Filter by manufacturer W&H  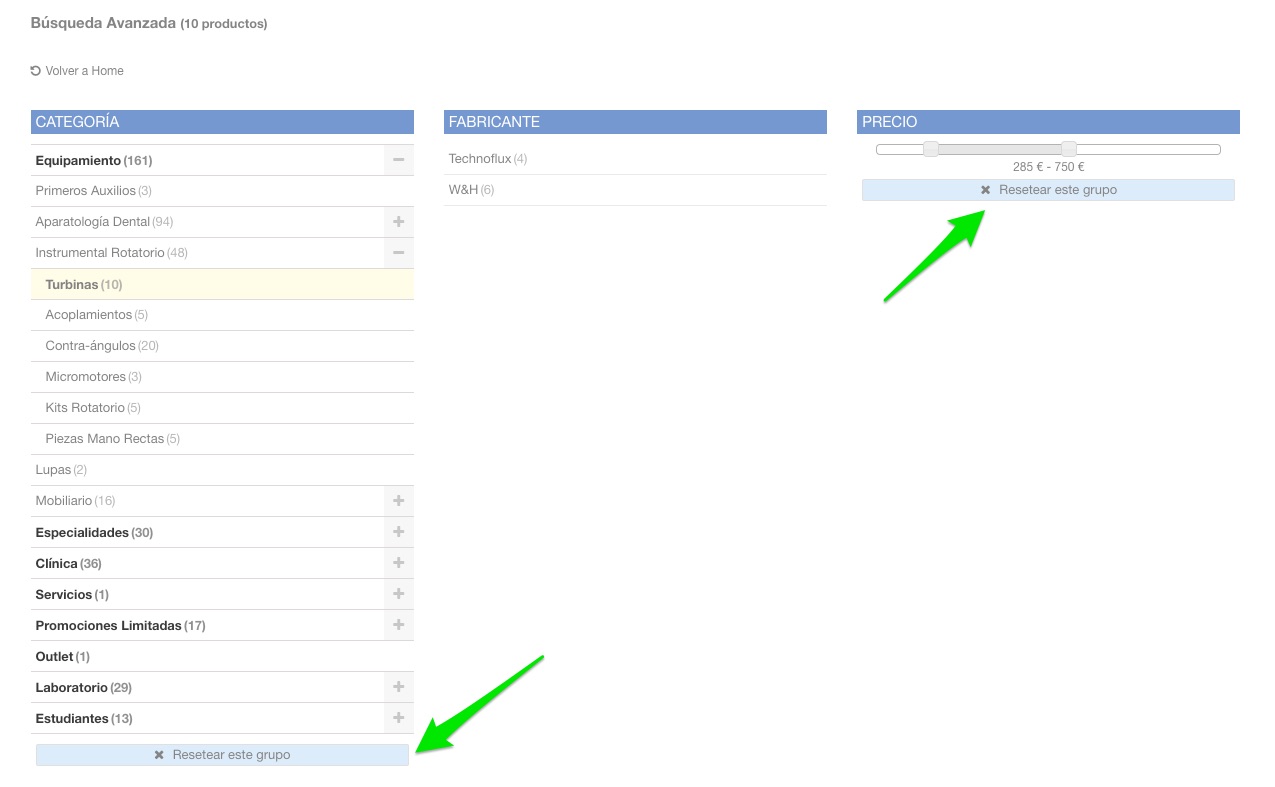click(x=464, y=190)
